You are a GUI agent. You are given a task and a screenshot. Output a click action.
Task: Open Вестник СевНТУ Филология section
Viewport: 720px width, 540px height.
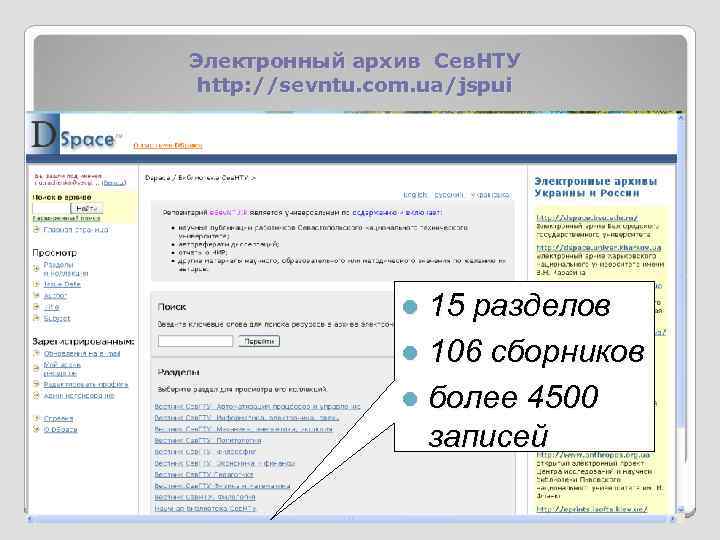[205, 497]
